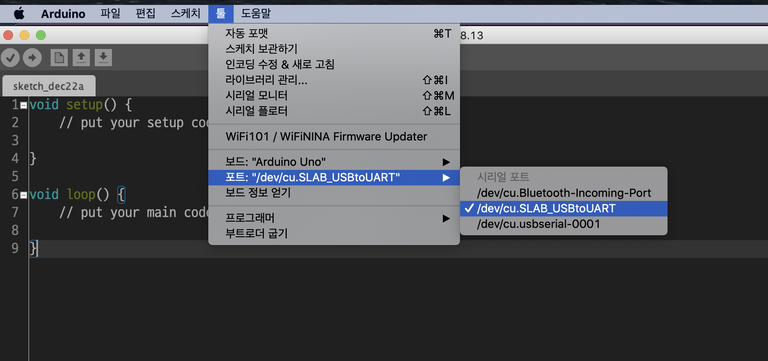Collapse the loop() function fold marker
The height and width of the screenshot is (361, 768).
coord(24,195)
